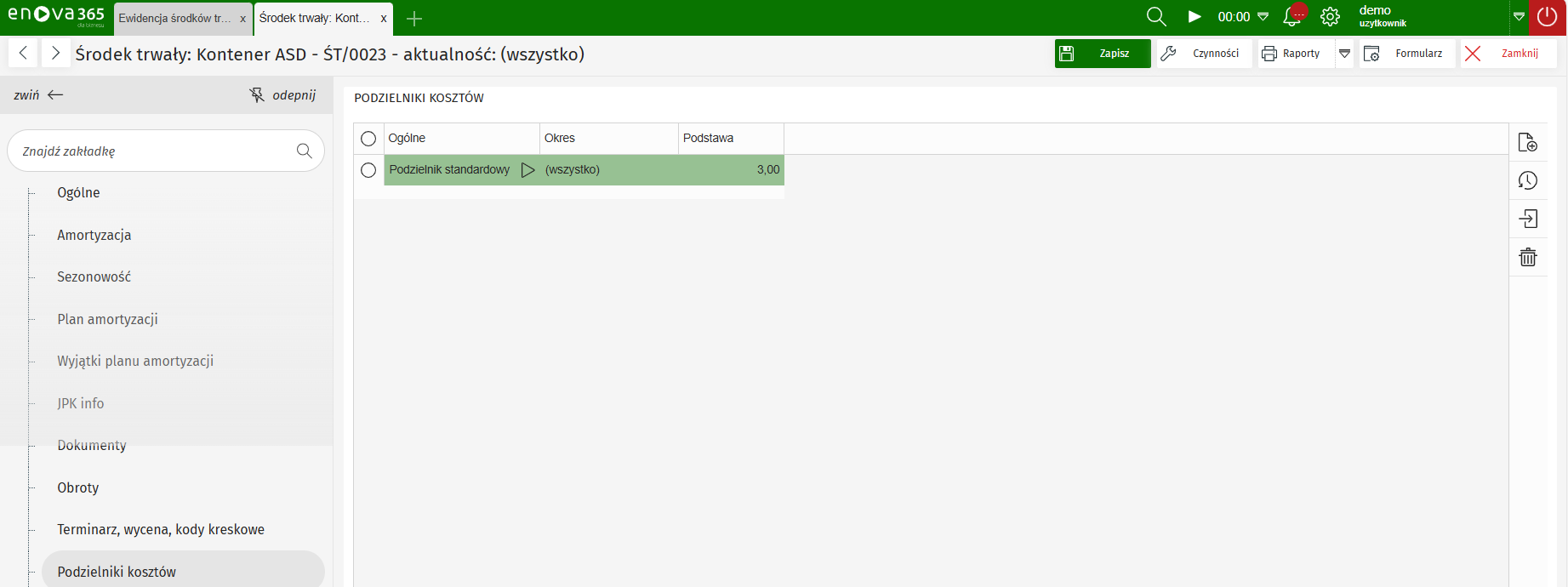Click the Znajdź zakładkę search field
1568x587 pixels.
coord(153,151)
